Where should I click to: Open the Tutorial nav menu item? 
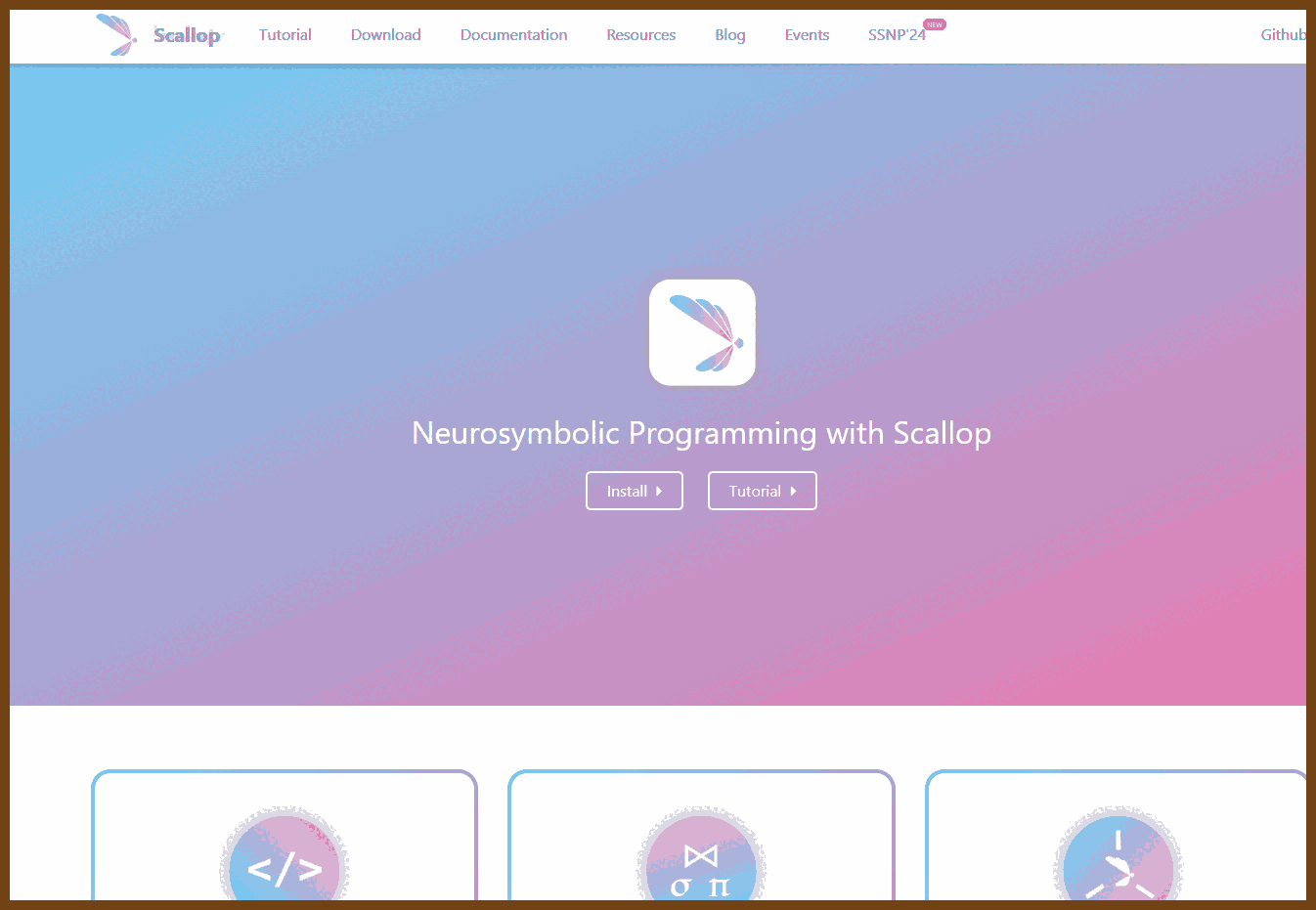285,35
